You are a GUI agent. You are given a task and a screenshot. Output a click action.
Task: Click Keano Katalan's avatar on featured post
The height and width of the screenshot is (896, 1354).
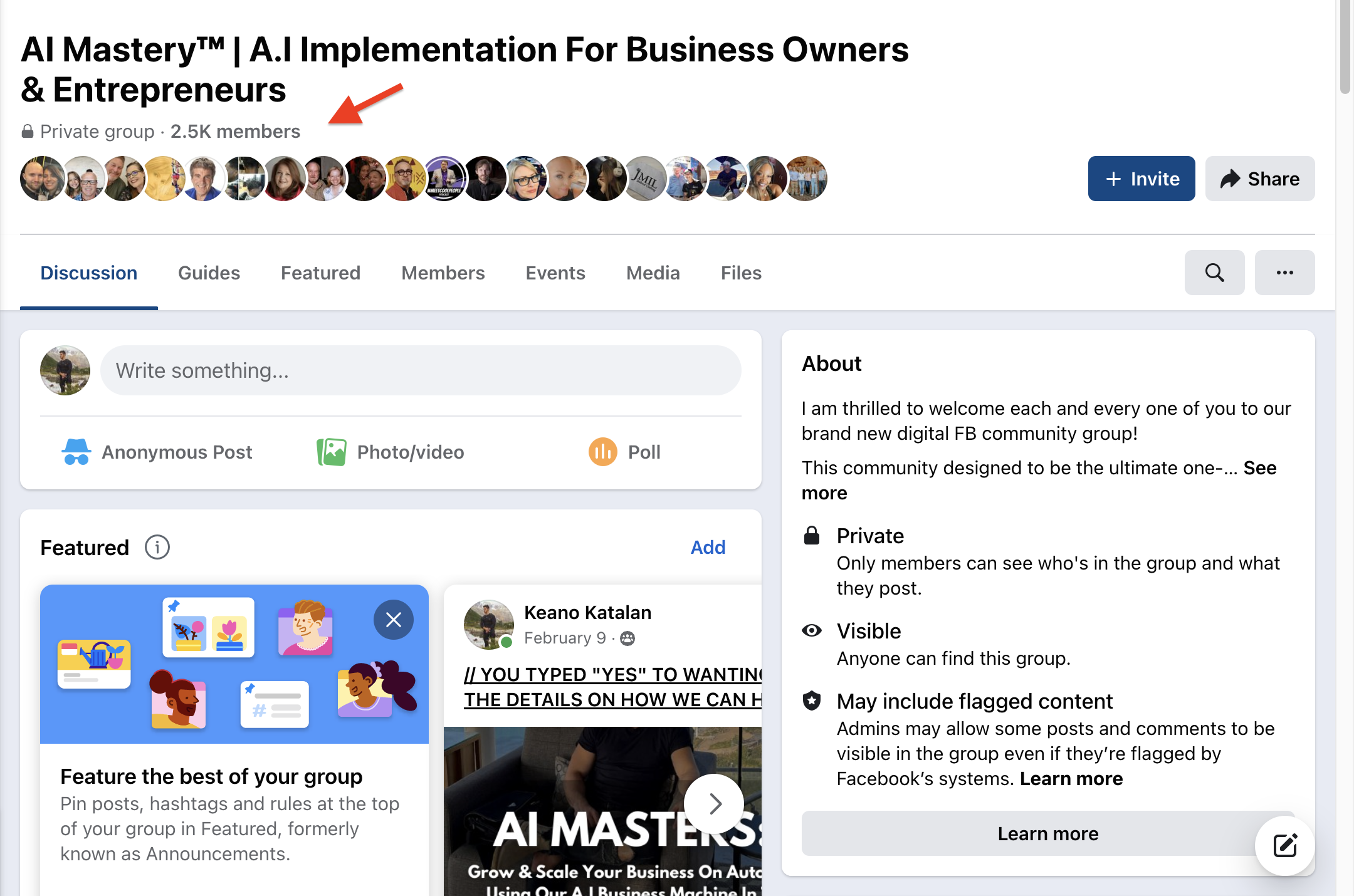click(x=489, y=625)
